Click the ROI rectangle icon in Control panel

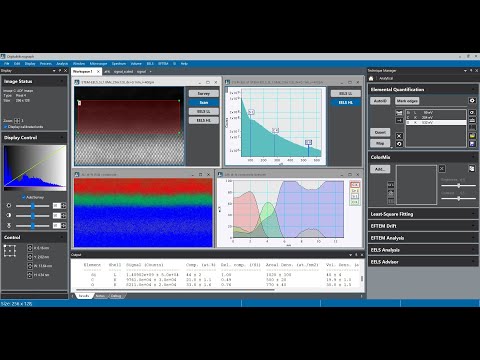(10, 251)
